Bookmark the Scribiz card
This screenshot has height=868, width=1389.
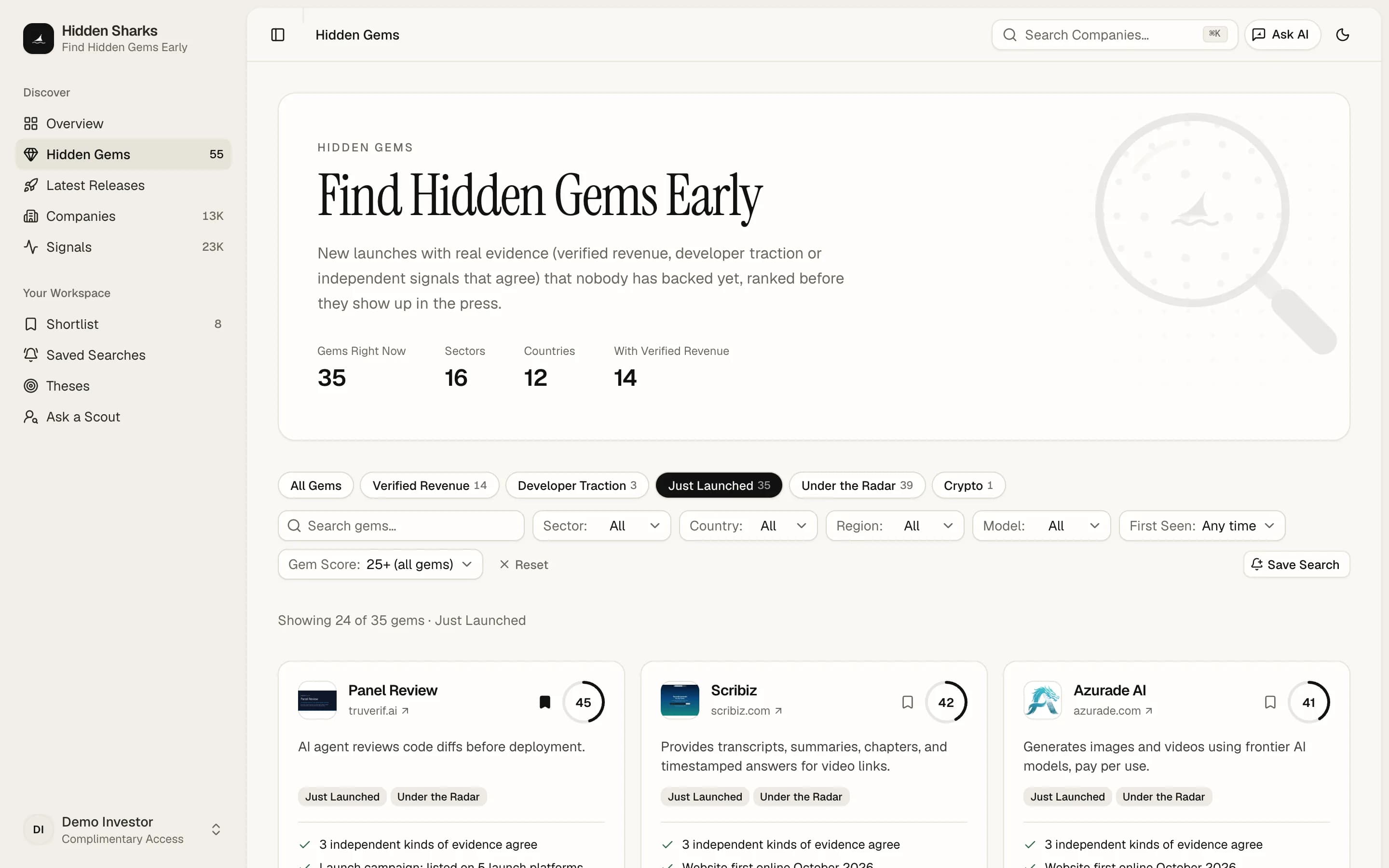pyautogui.click(x=908, y=702)
